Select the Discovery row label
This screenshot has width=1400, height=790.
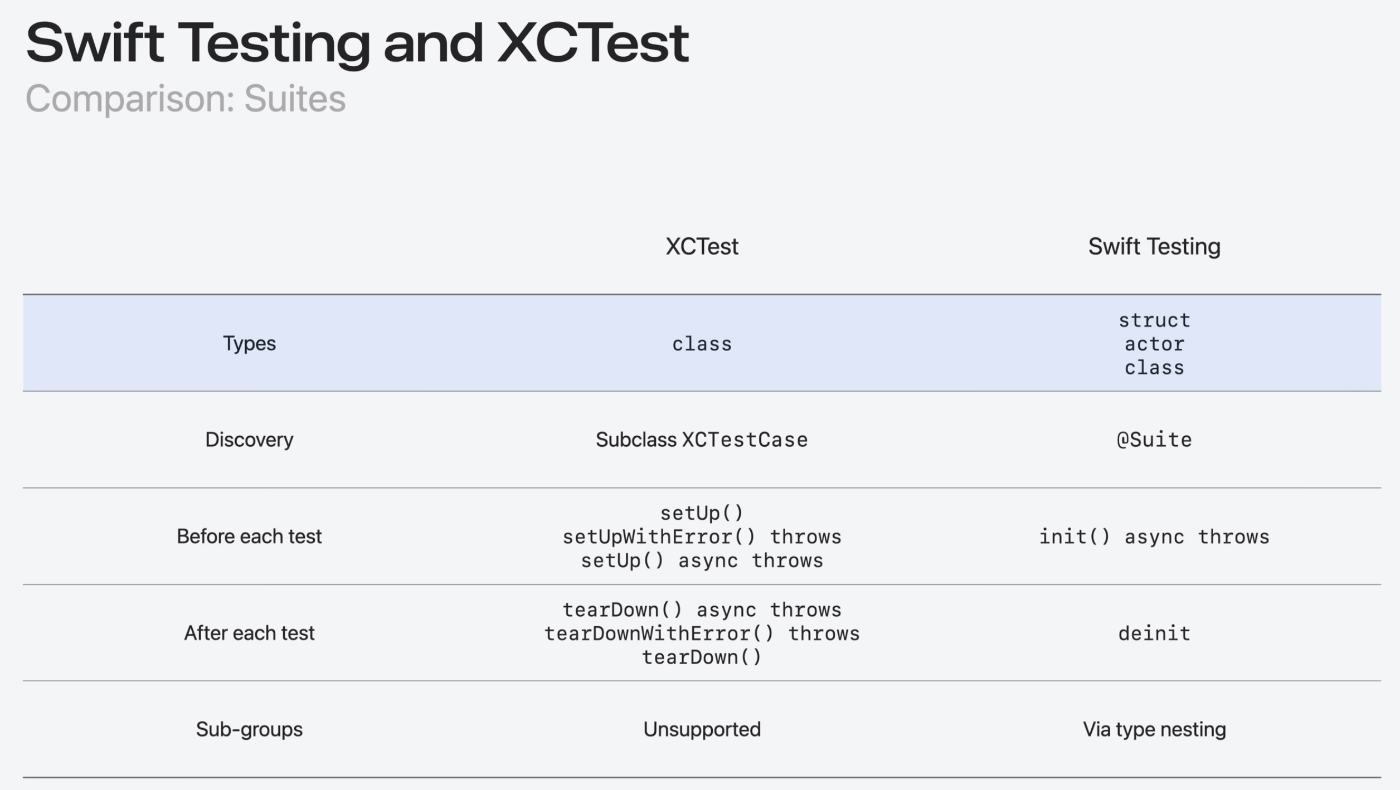tap(249, 440)
